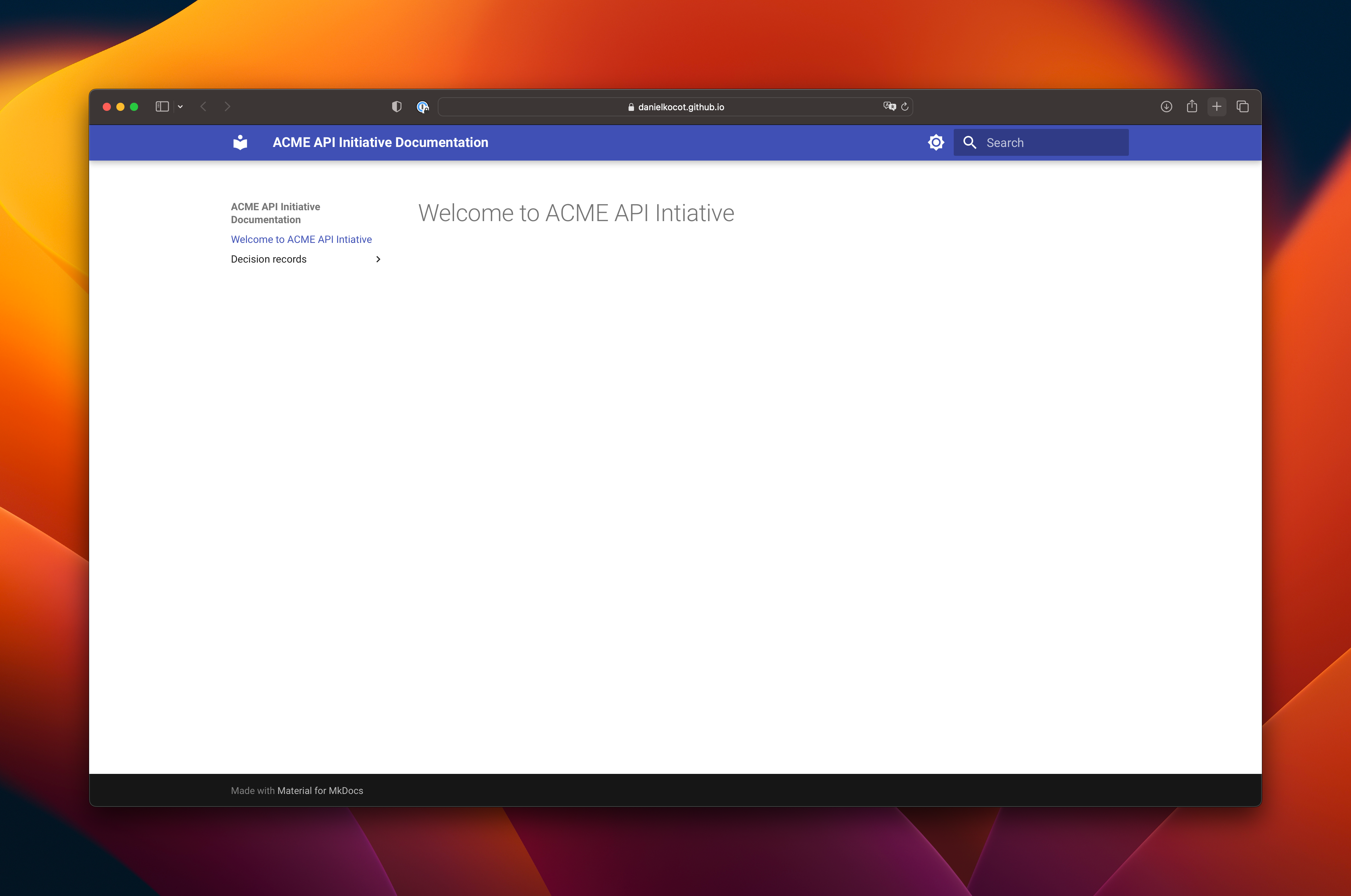Go back with the Safari back arrow
Screen dimensions: 1351x896
[203, 107]
